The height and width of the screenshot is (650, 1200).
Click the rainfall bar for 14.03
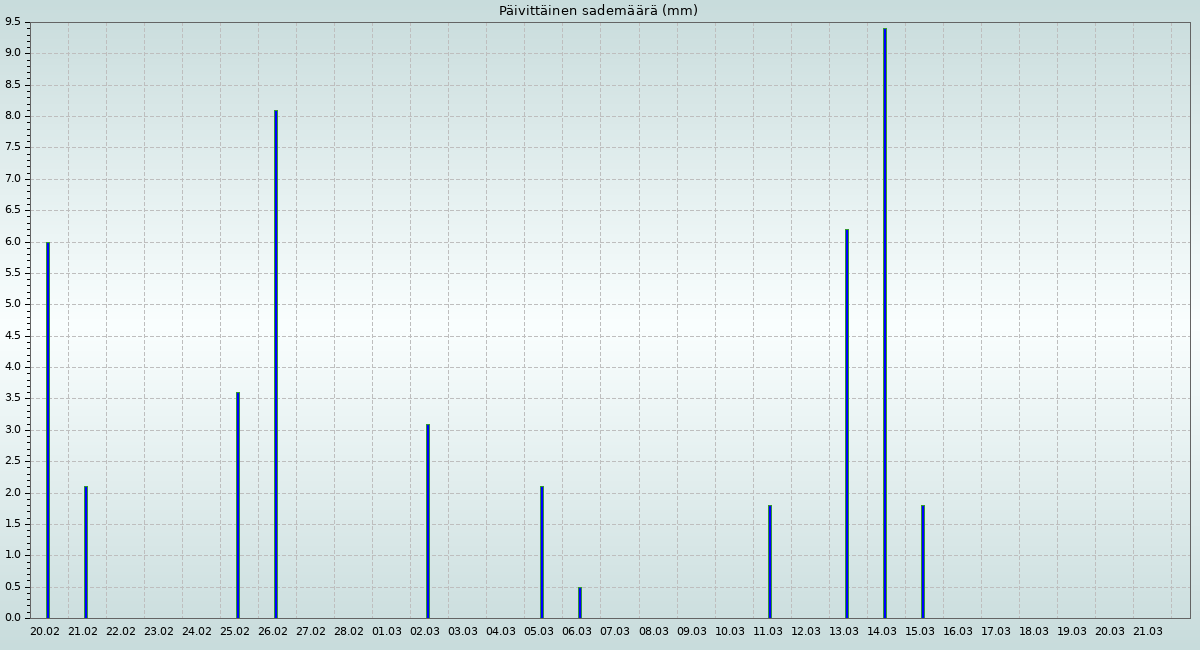click(x=884, y=323)
